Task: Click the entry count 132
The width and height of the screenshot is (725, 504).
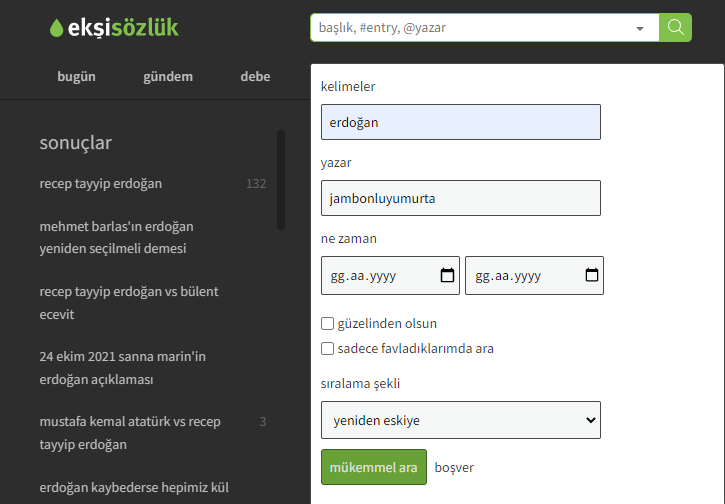Action: tap(256, 184)
